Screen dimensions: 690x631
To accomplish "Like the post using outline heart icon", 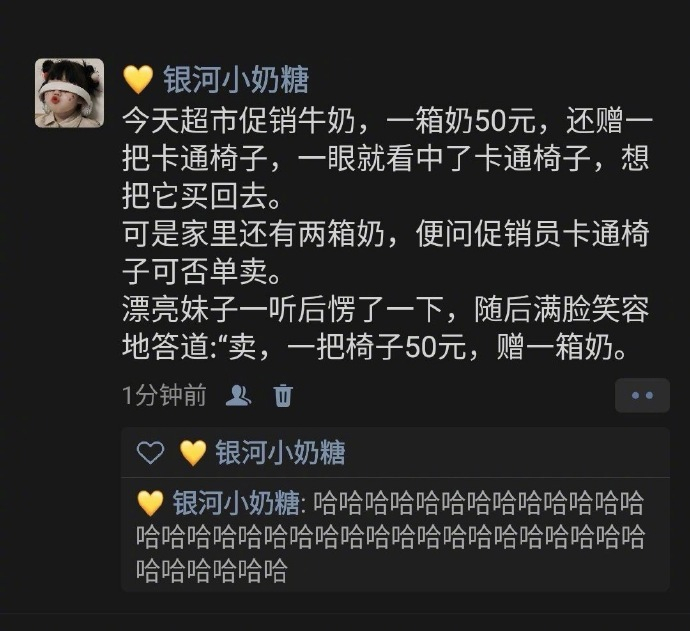I will [x=150, y=452].
